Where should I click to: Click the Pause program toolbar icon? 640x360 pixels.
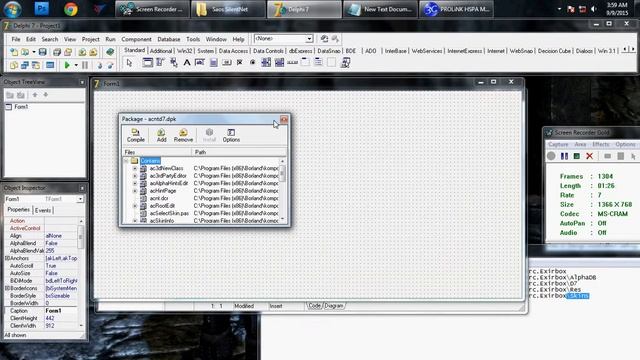click(85, 65)
